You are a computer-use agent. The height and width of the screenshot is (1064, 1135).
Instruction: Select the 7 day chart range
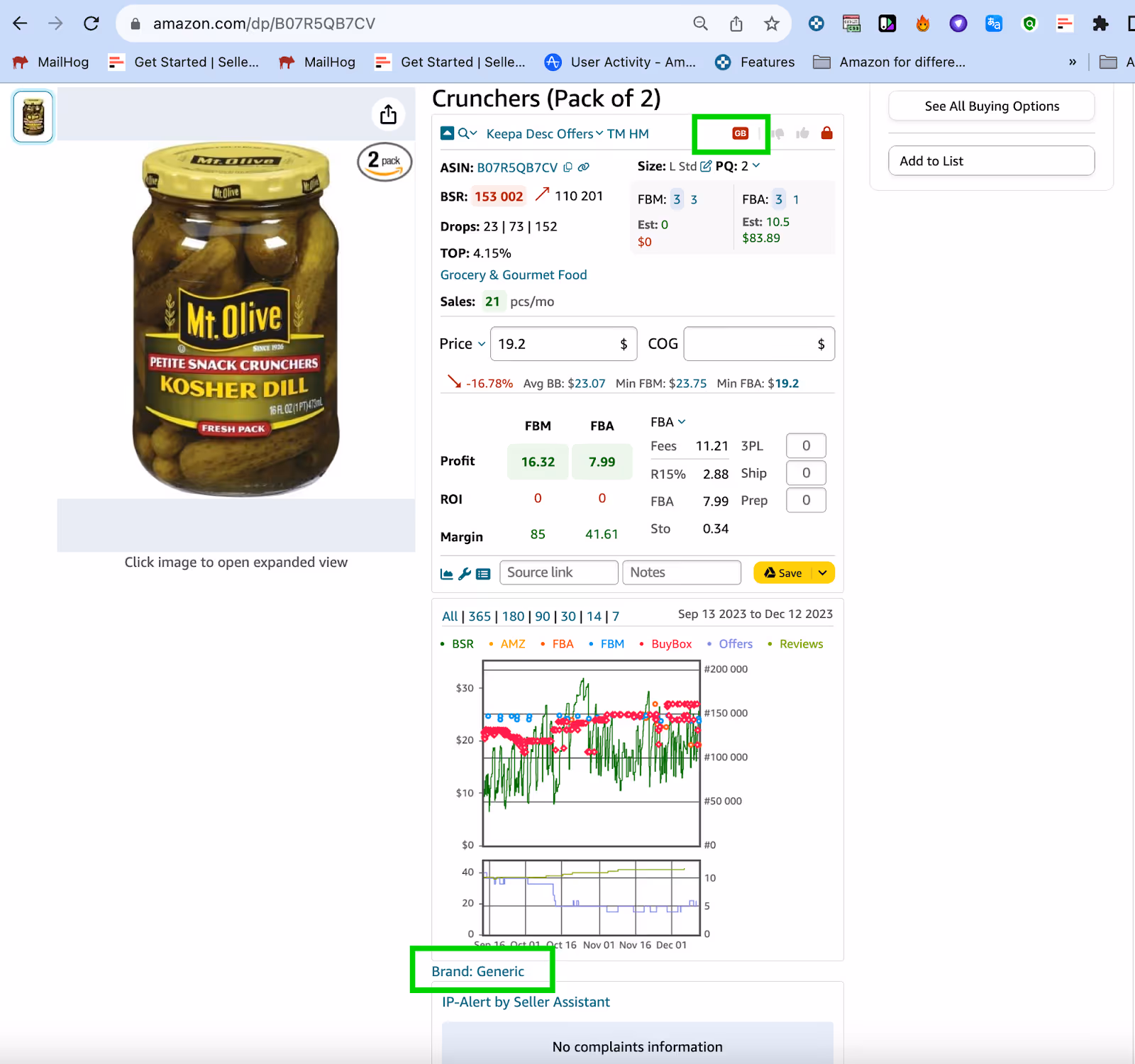click(616, 616)
